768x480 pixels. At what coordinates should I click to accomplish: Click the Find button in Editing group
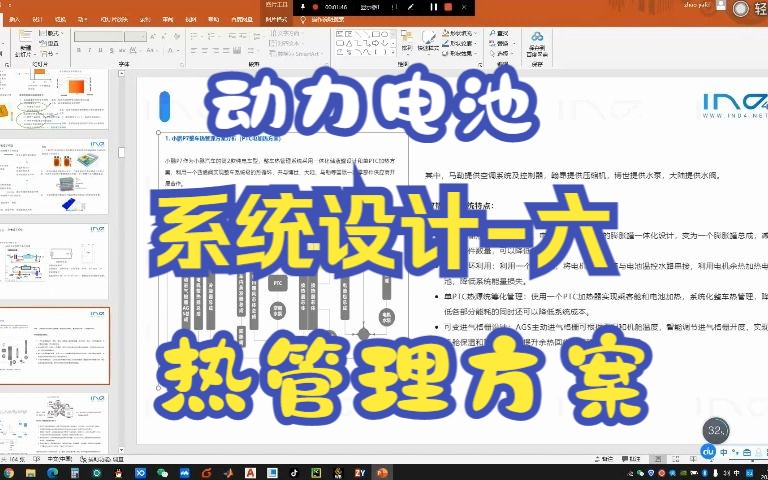(499, 33)
